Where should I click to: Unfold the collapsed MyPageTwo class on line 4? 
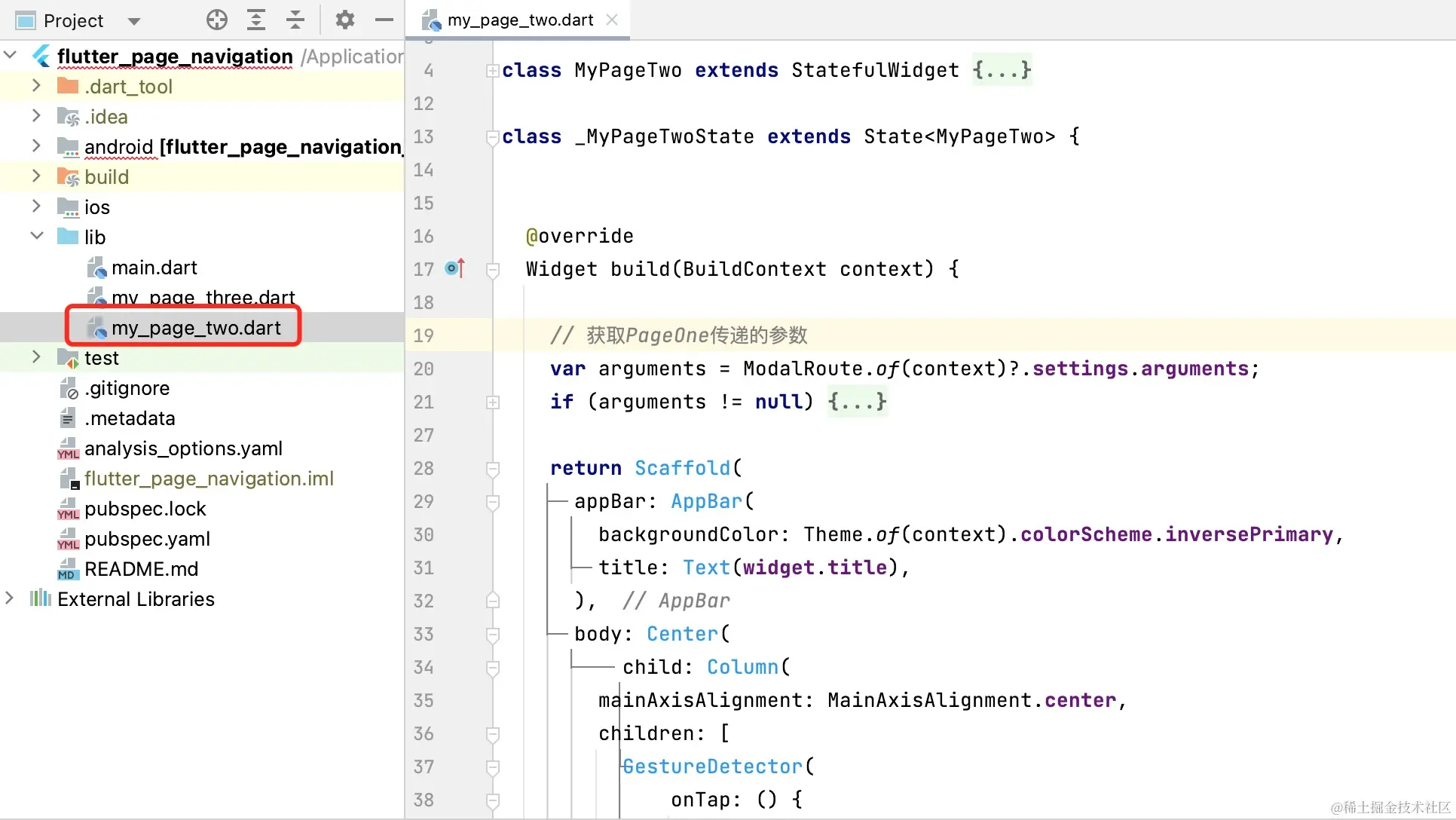(493, 71)
